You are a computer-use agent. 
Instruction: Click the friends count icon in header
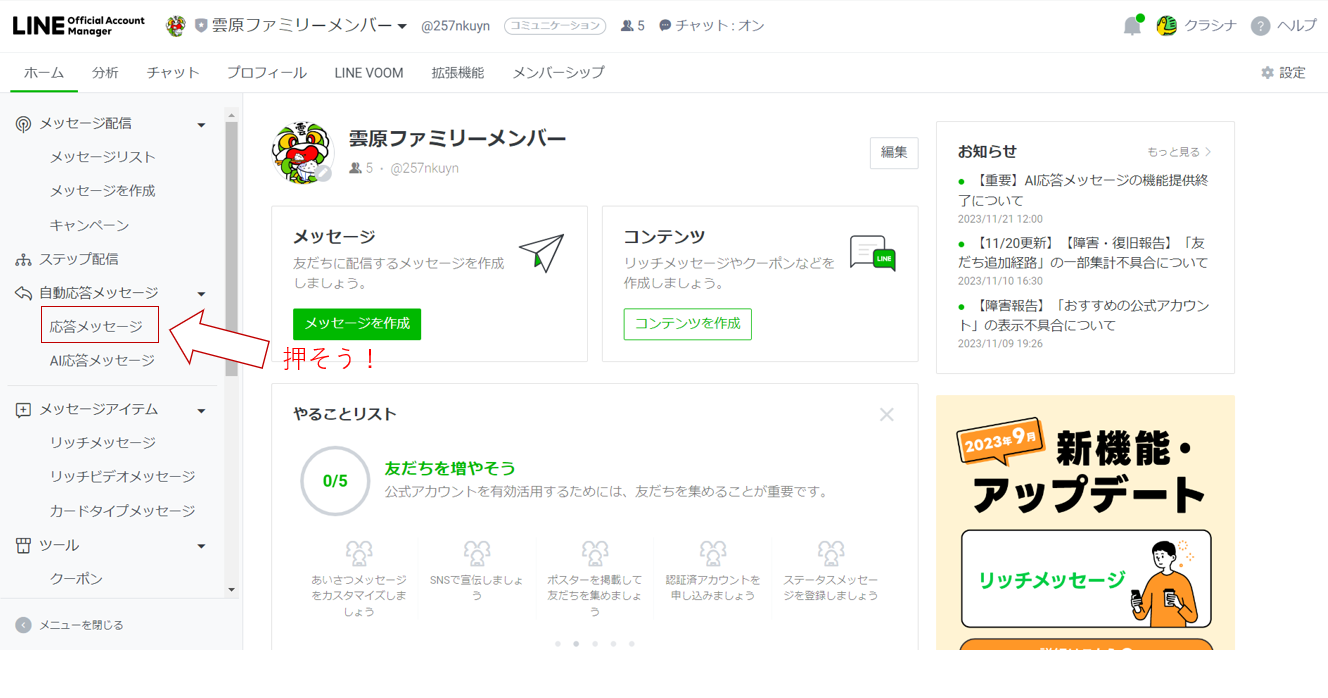pyautogui.click(x=627, y=26)
